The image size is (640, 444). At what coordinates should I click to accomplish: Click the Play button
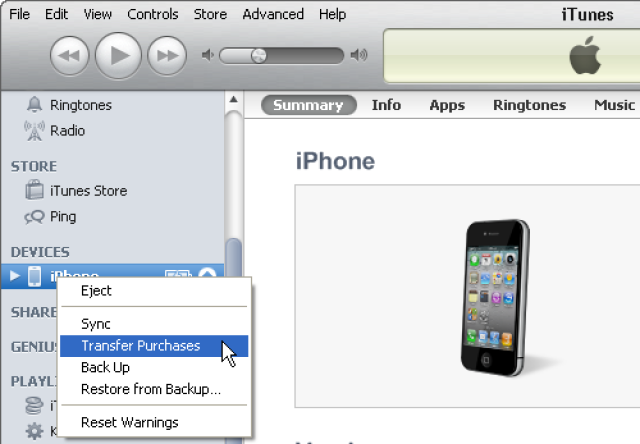tap(118, 56)
